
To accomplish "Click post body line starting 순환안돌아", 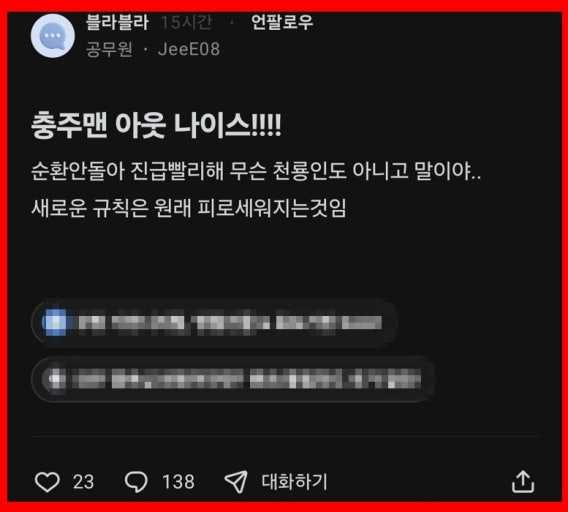I will [256, 170].
